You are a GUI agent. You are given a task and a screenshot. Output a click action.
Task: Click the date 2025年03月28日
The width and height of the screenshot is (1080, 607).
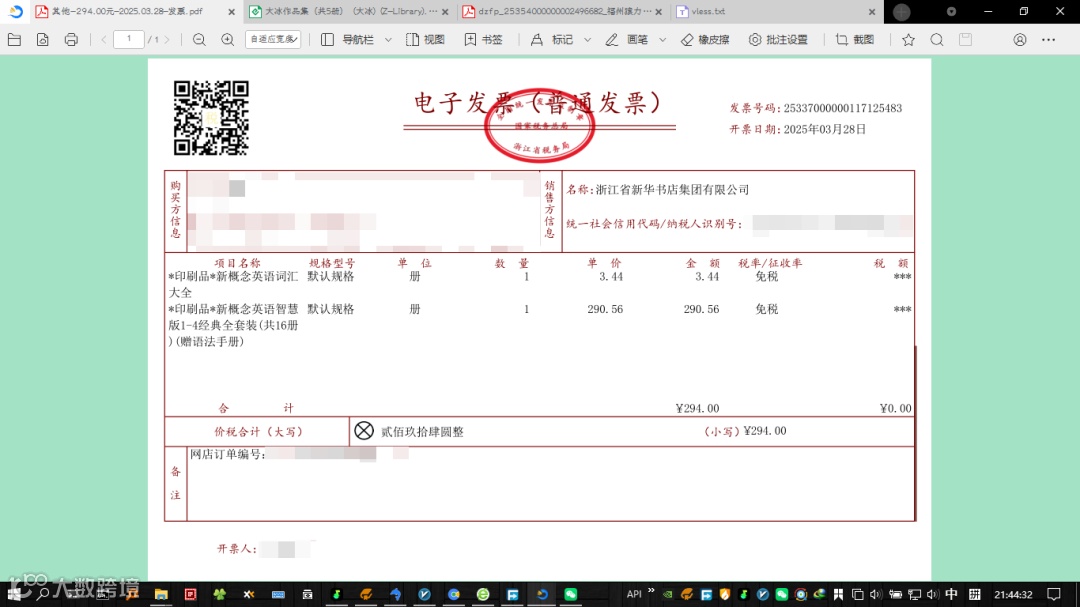pos(824,130)
